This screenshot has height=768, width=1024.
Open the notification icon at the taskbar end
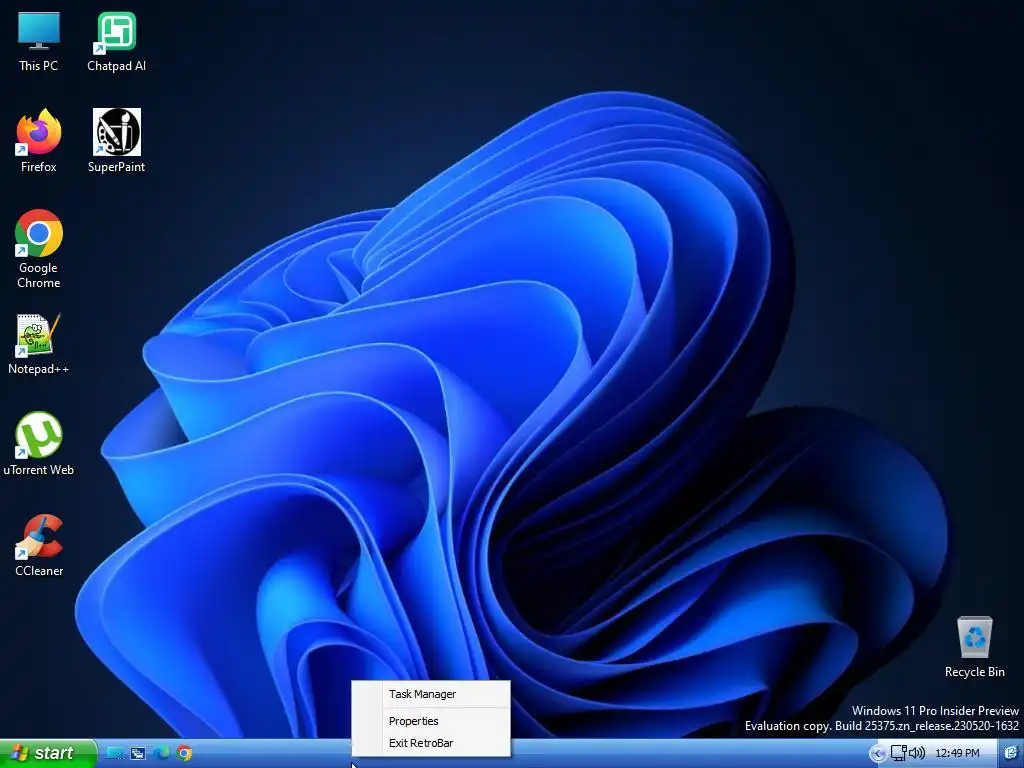click(1012, 754)
